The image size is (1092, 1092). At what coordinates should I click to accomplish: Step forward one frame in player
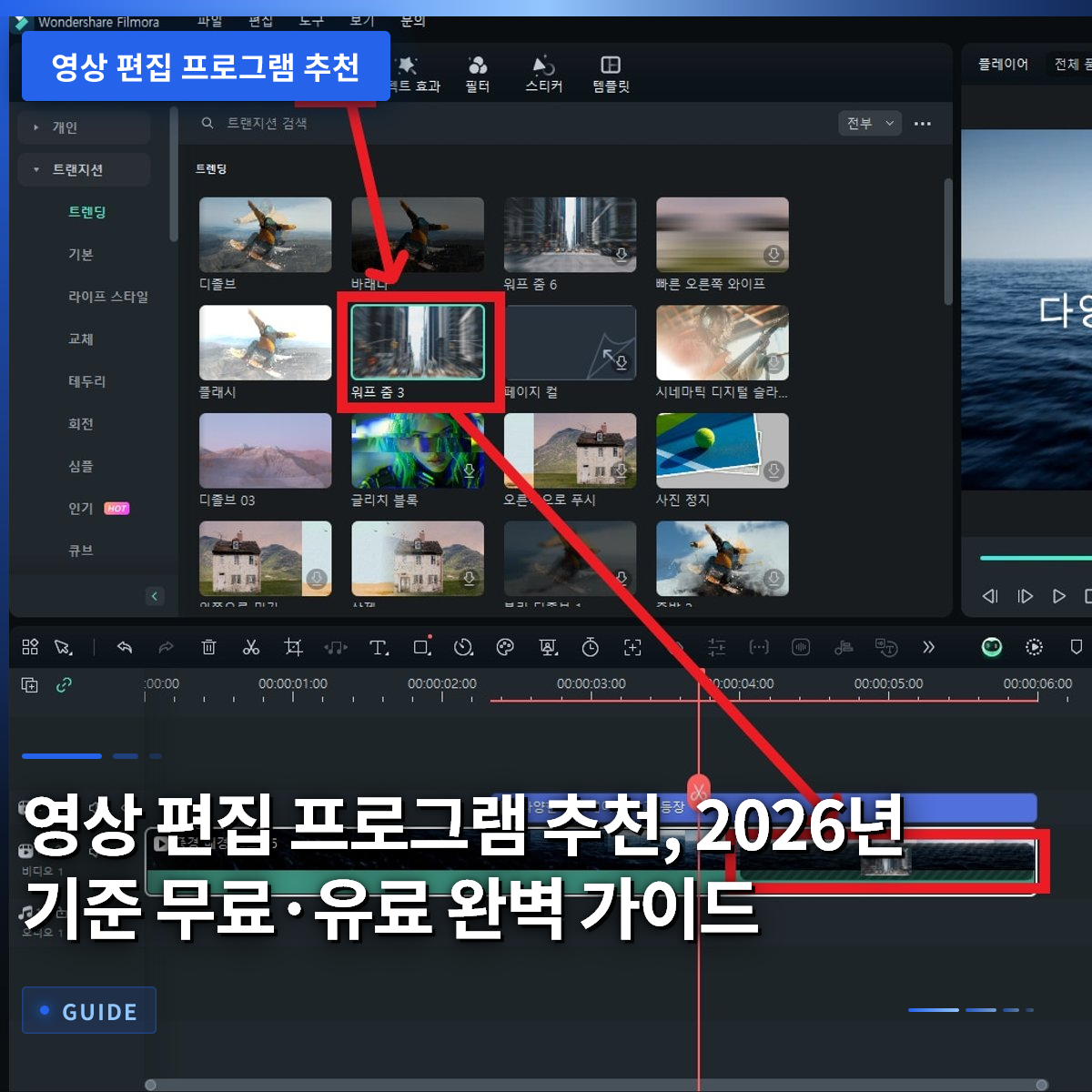pyautogui.click(x=1025, y=596)
